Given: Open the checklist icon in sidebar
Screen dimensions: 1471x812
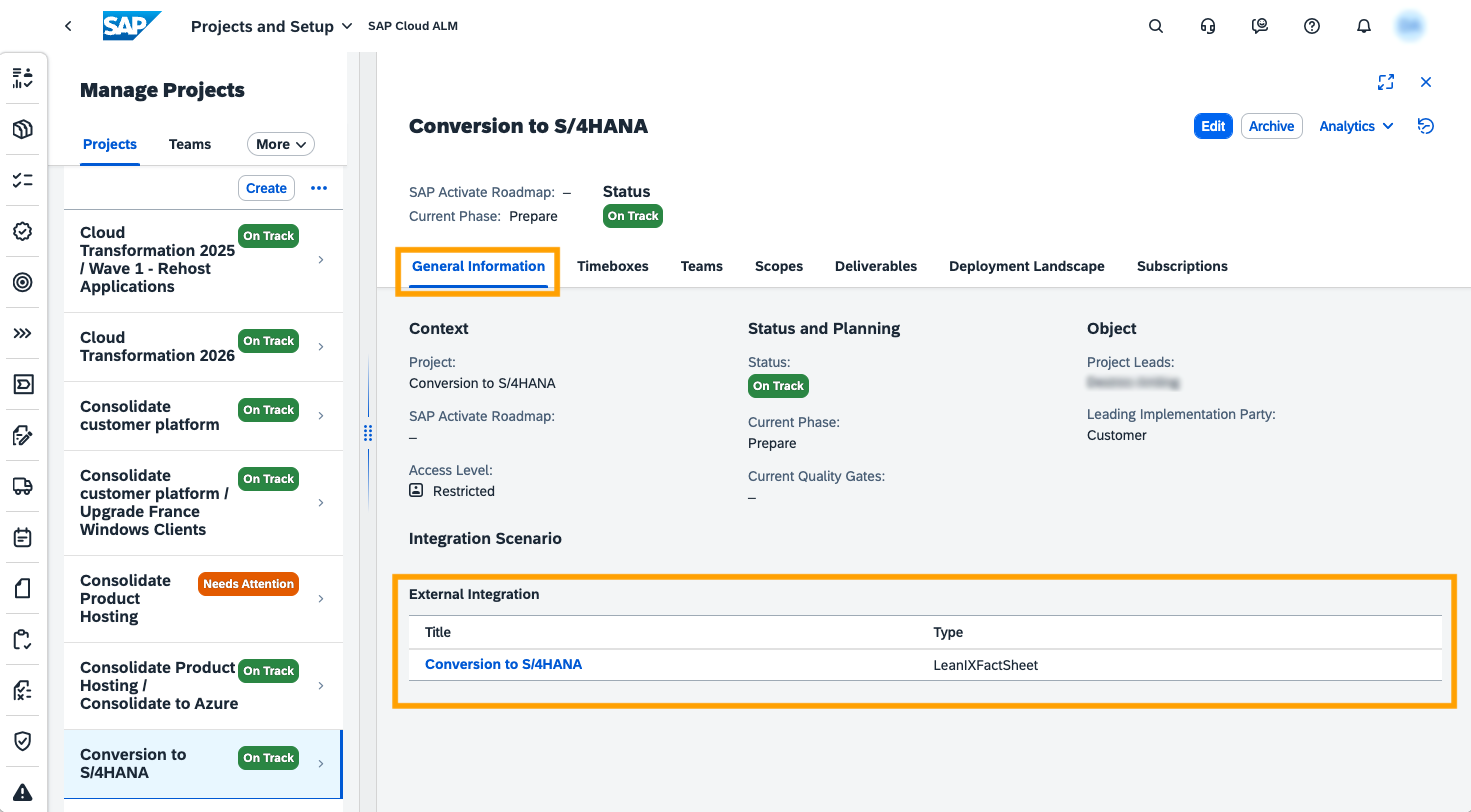Looking at the screenshot, I should pos(23,180).
